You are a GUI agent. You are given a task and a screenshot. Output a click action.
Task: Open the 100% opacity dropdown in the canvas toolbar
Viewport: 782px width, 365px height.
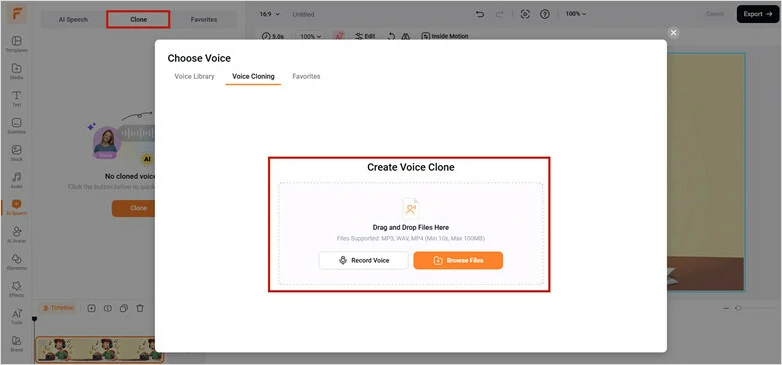click(x=311, y=36)
